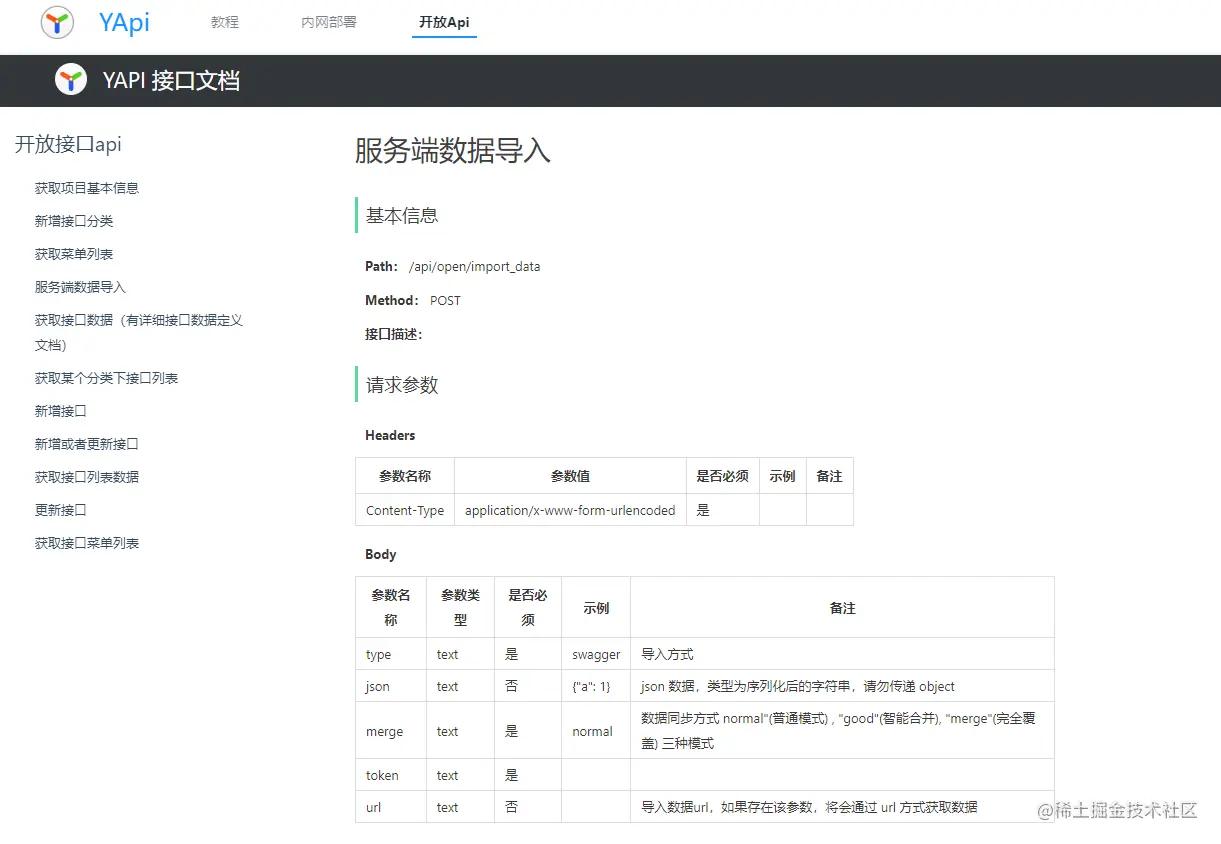Click the YAPI icon in the dark header bar
Screen dimensions: 1221x844
click(x=70, y=80)
